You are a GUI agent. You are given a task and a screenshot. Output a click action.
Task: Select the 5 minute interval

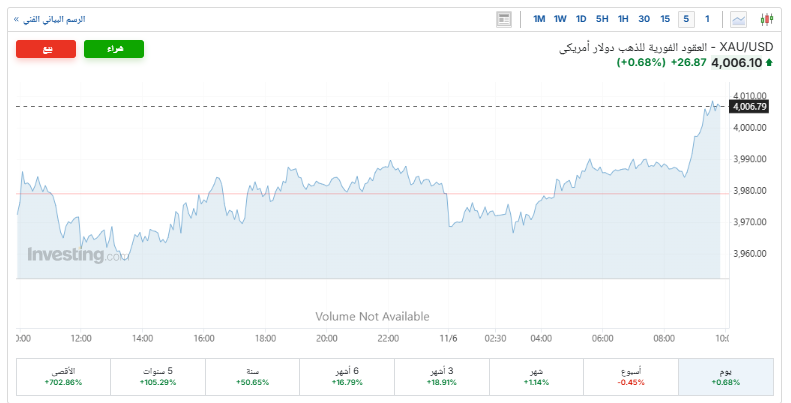[686, 19]
